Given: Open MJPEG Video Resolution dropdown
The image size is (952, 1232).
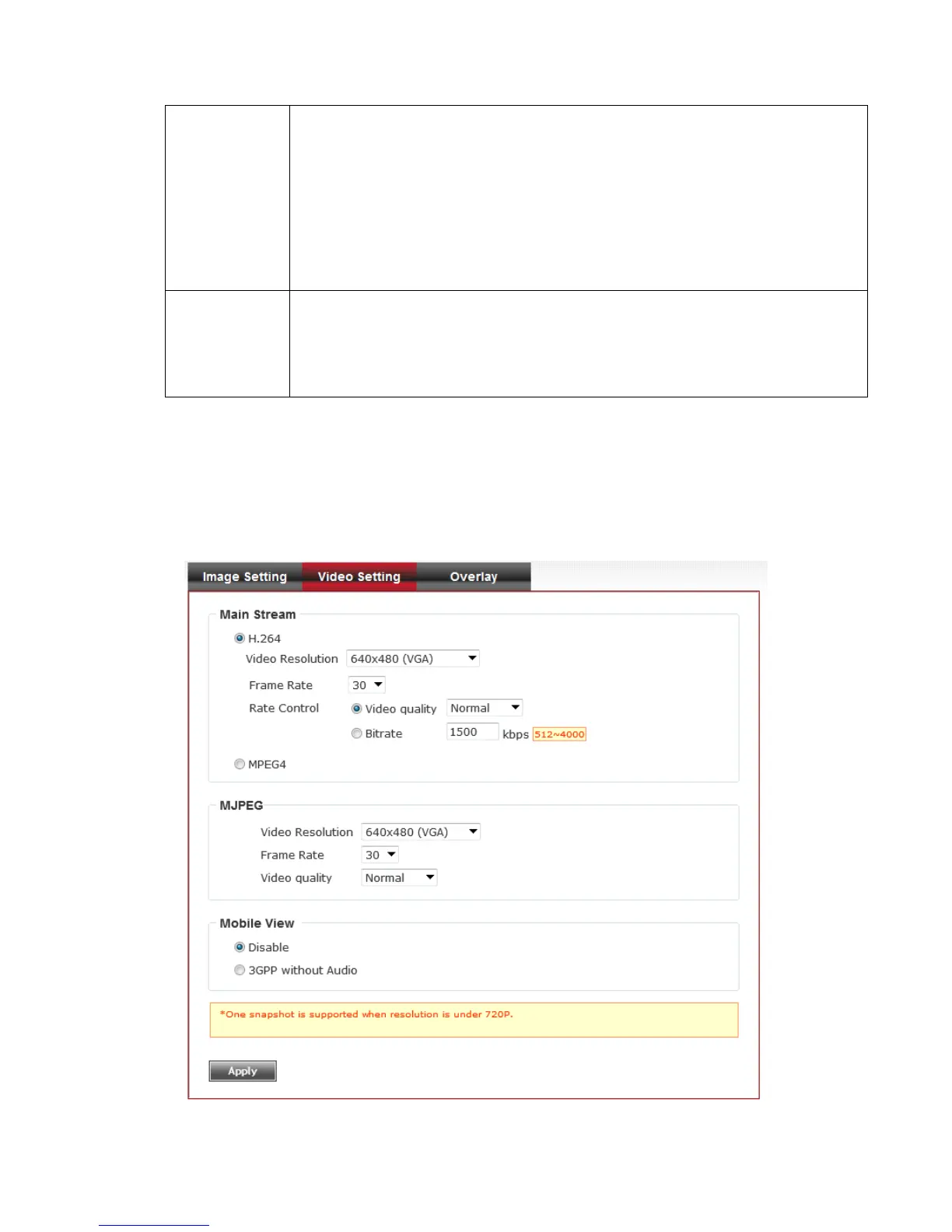Looking at the screenshot, I should click(421, 832).
